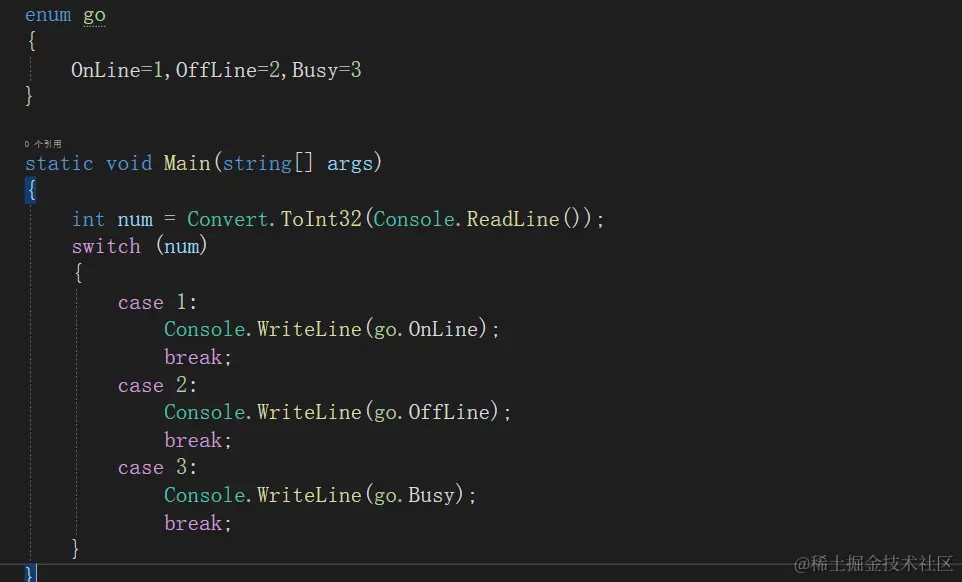Screen dimensions: 962x582
Task: Click 'go.OffLine' in the WriteLine call
Action: [x=432, y=413]
